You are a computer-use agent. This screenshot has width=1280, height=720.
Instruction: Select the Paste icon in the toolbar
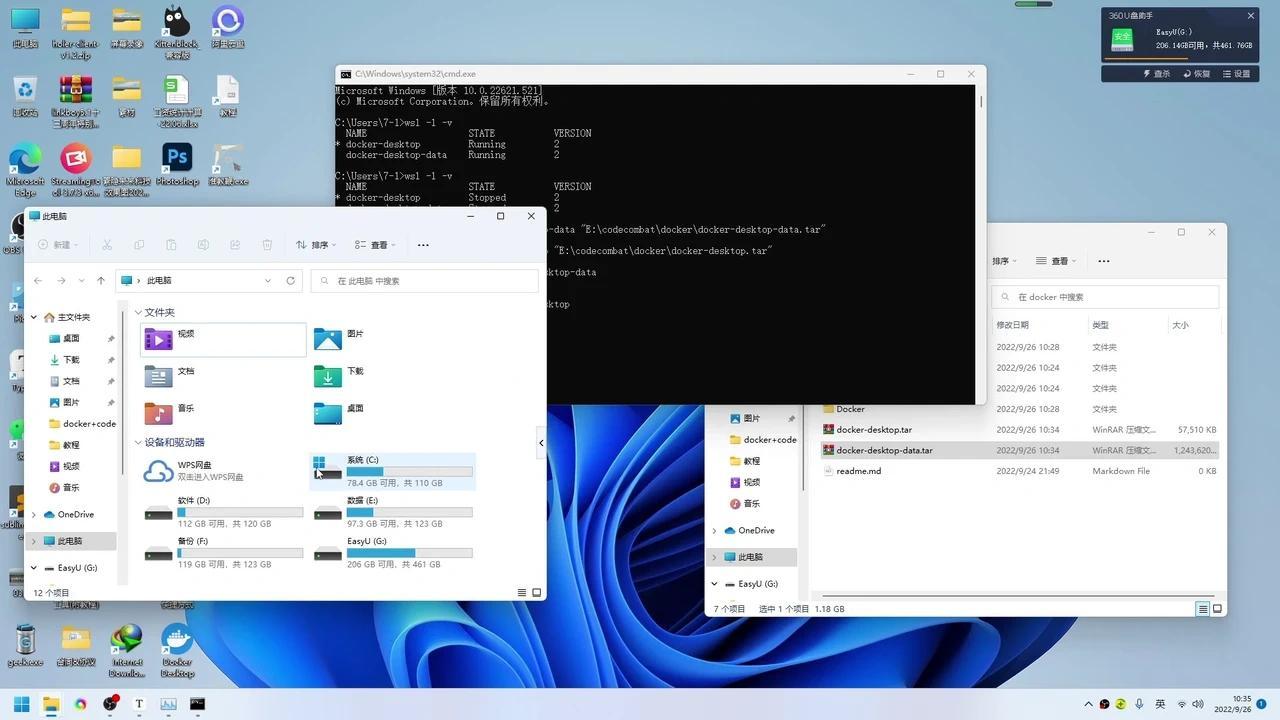[x=171, y=244]
